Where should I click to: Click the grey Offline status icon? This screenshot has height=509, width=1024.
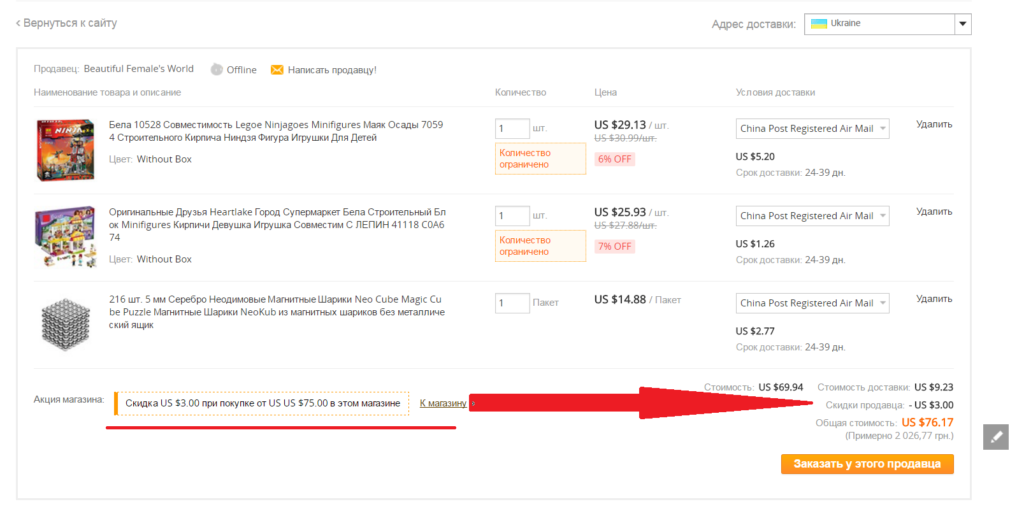[x=217, y=69]
